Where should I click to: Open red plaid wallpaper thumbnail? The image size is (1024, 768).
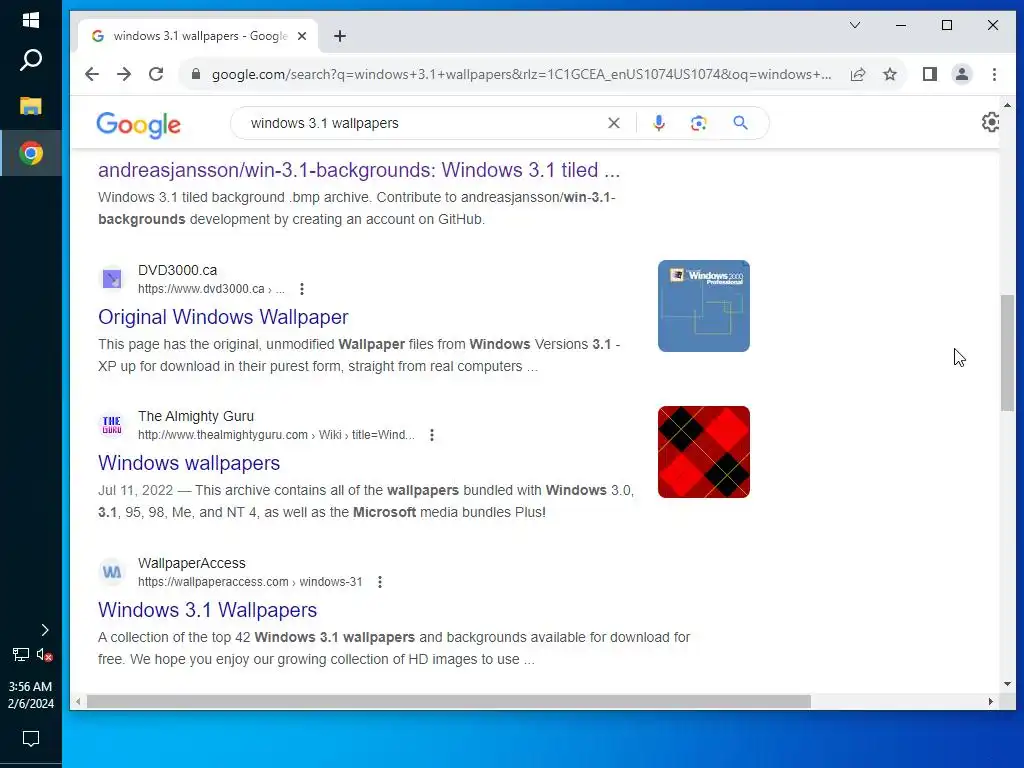point(703,452)
